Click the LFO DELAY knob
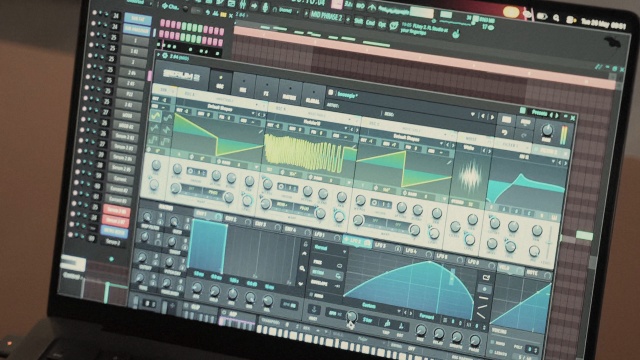The width and height of the screenshot is (640, 360). pos(439,333)
